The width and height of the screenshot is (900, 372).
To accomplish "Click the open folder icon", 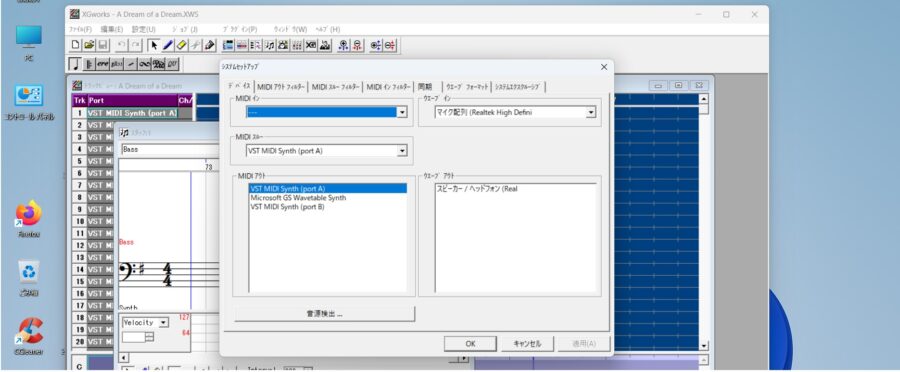I will (x=90, y=45).
